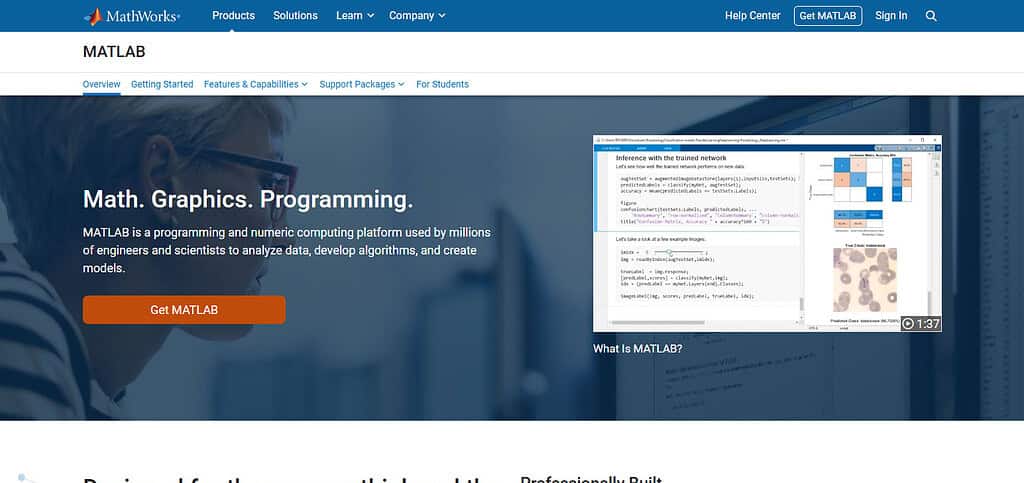Open the Products menu

click(233, 16)
